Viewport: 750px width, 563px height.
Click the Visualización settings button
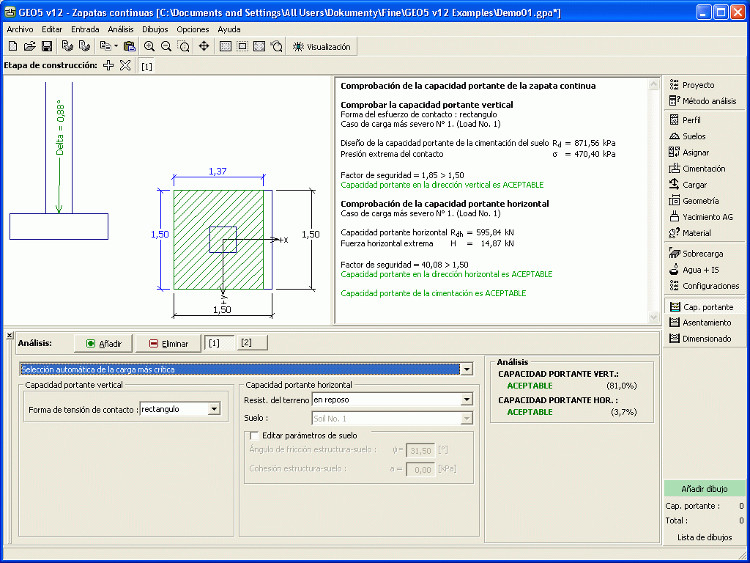pos(322,47)
